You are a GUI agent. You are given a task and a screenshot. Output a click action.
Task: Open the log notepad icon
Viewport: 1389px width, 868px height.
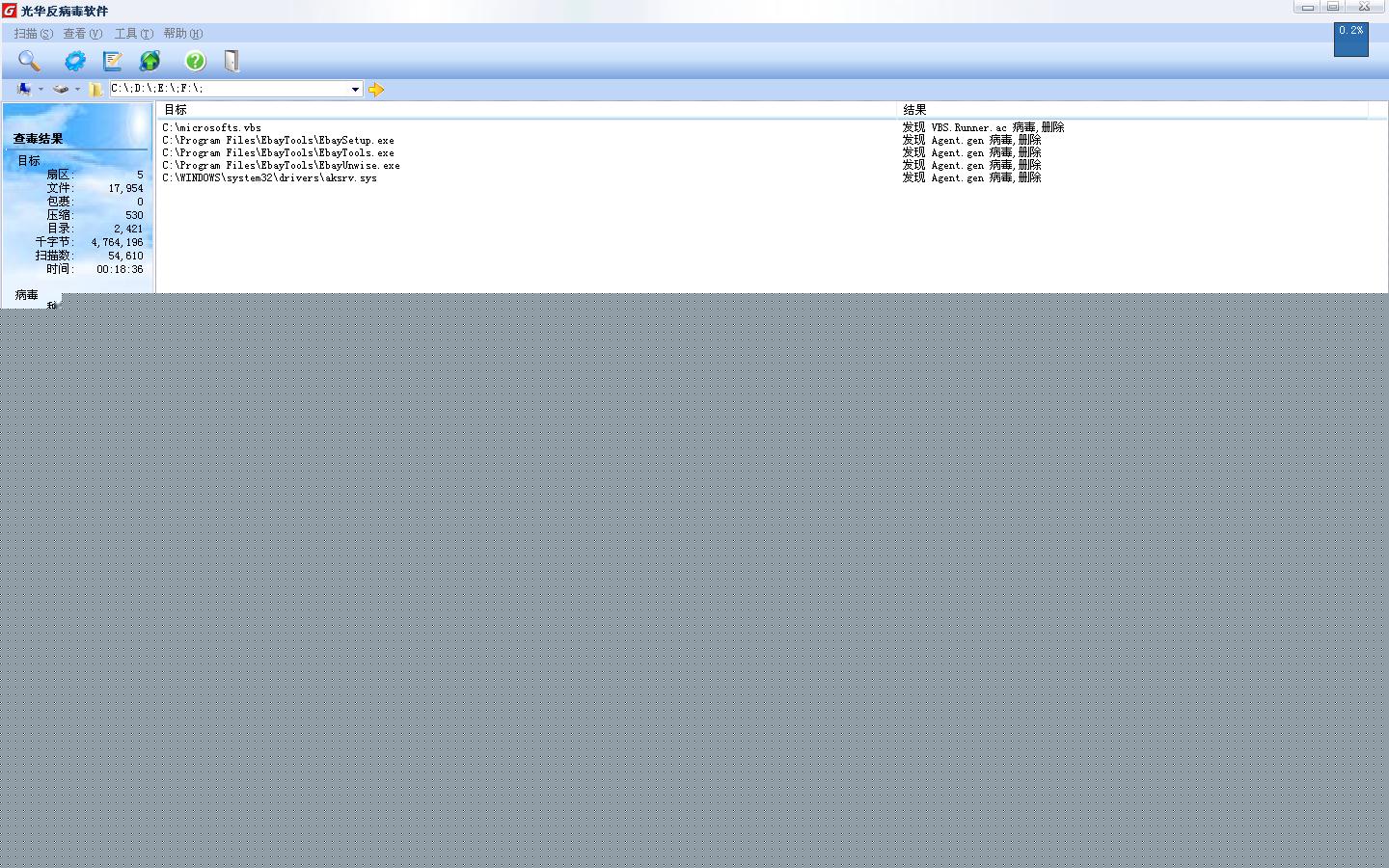click(x=113, y=61)
